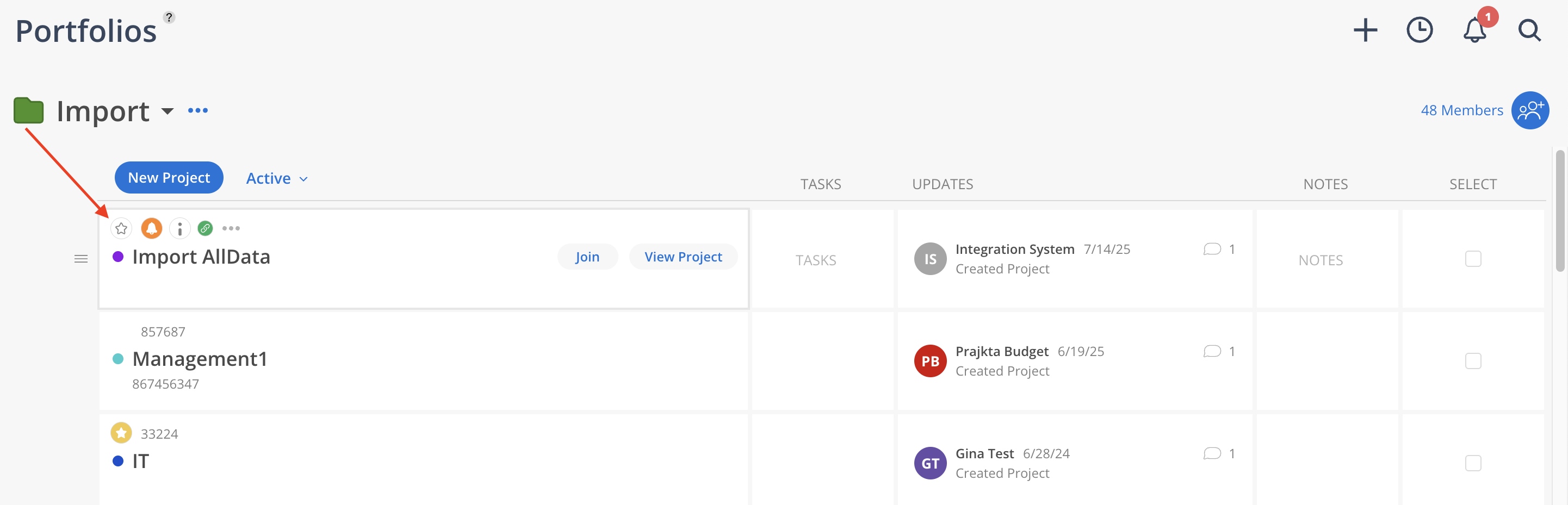The width and height of the screenshot is (1568, 505).
Task: Click the Portfolios page heading
Action: [x=86, y=30]
